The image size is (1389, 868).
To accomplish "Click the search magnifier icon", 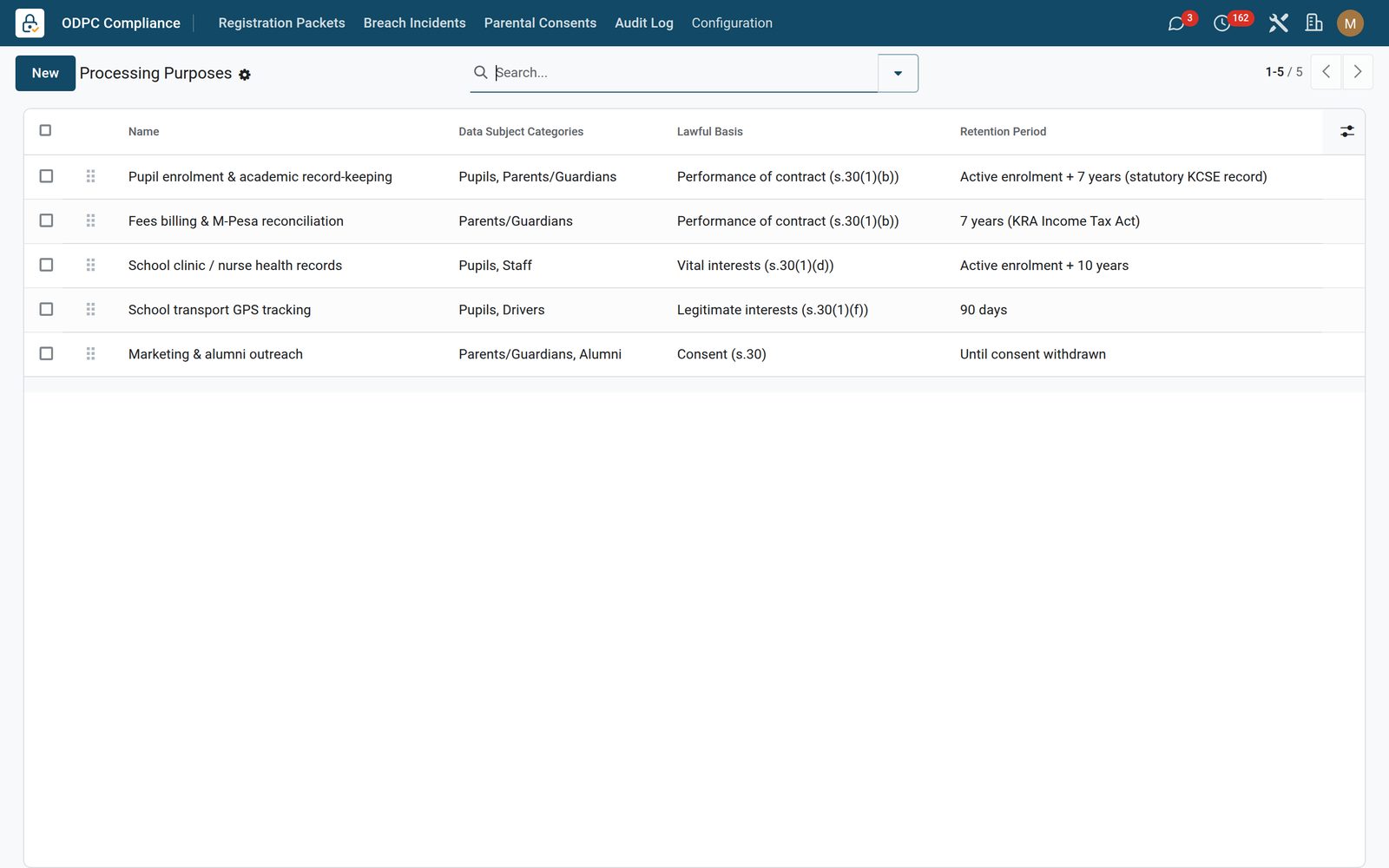I will pyautogui.click(x=480, y=72).
